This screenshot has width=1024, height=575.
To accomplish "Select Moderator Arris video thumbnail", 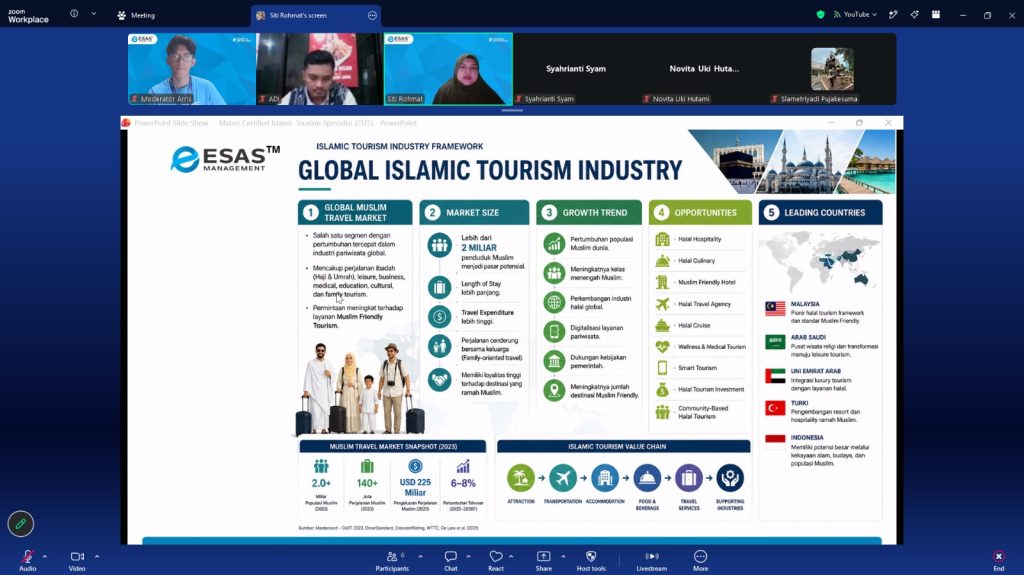I will point(191,69).
